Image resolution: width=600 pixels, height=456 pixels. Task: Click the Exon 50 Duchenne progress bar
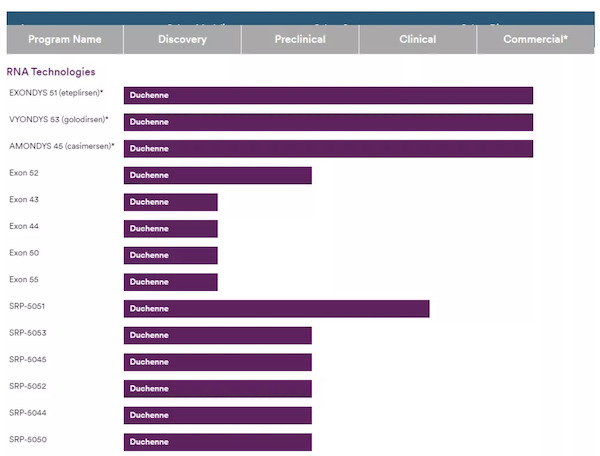(171, 256)
